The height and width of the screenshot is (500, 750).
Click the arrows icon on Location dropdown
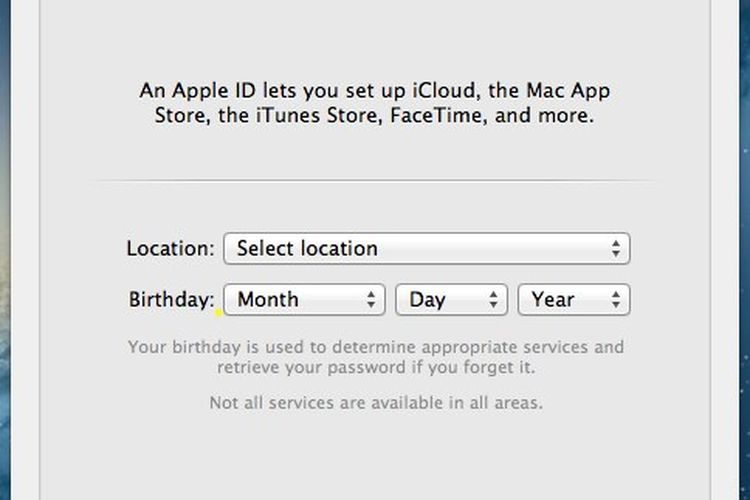(x=616, y=248)
